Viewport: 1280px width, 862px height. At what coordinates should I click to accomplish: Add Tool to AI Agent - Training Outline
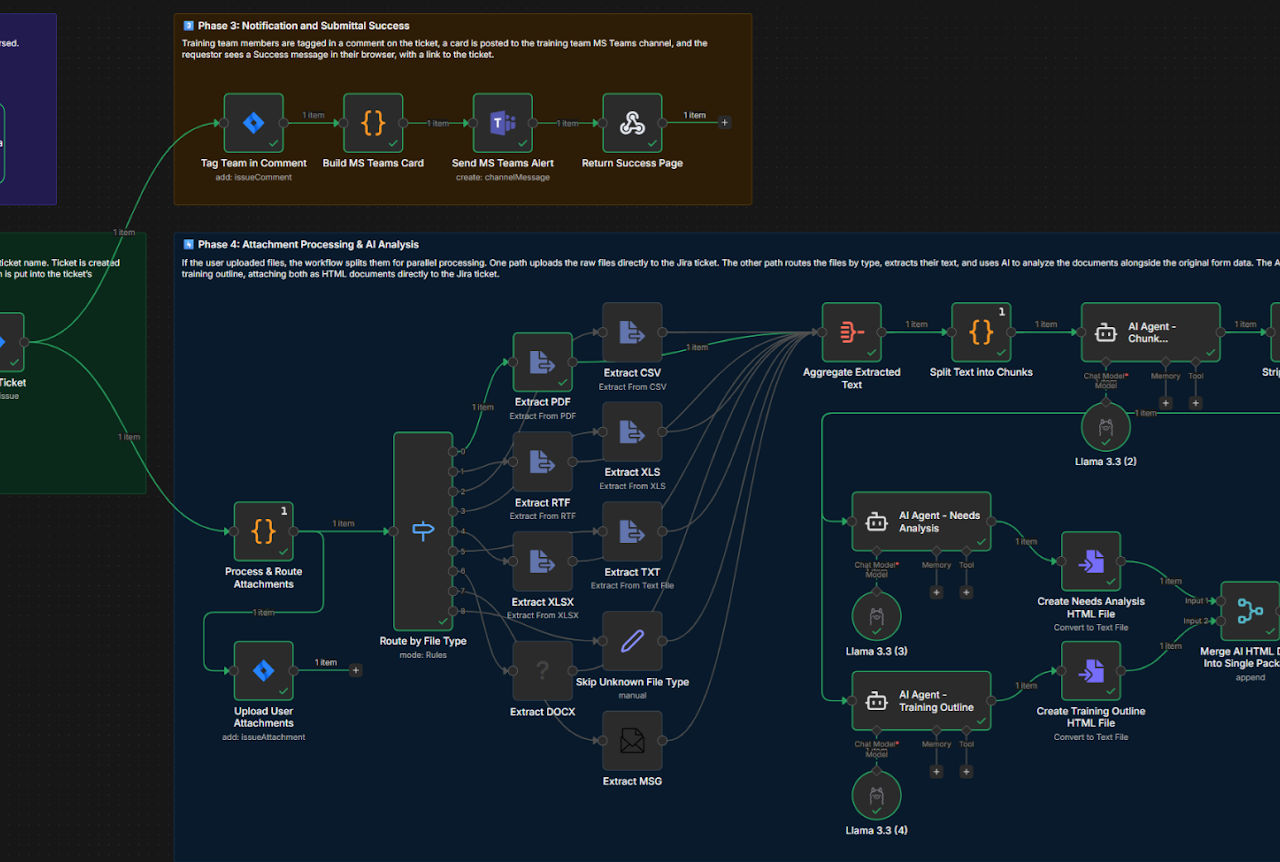(x=967, y=771)
